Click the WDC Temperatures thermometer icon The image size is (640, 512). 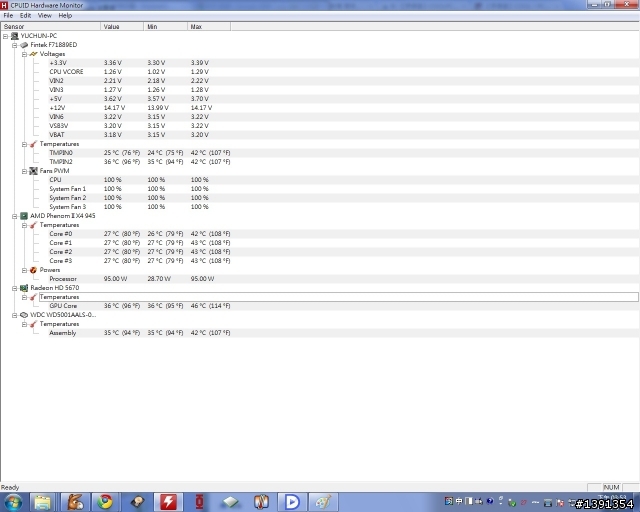tap(33, 324)
